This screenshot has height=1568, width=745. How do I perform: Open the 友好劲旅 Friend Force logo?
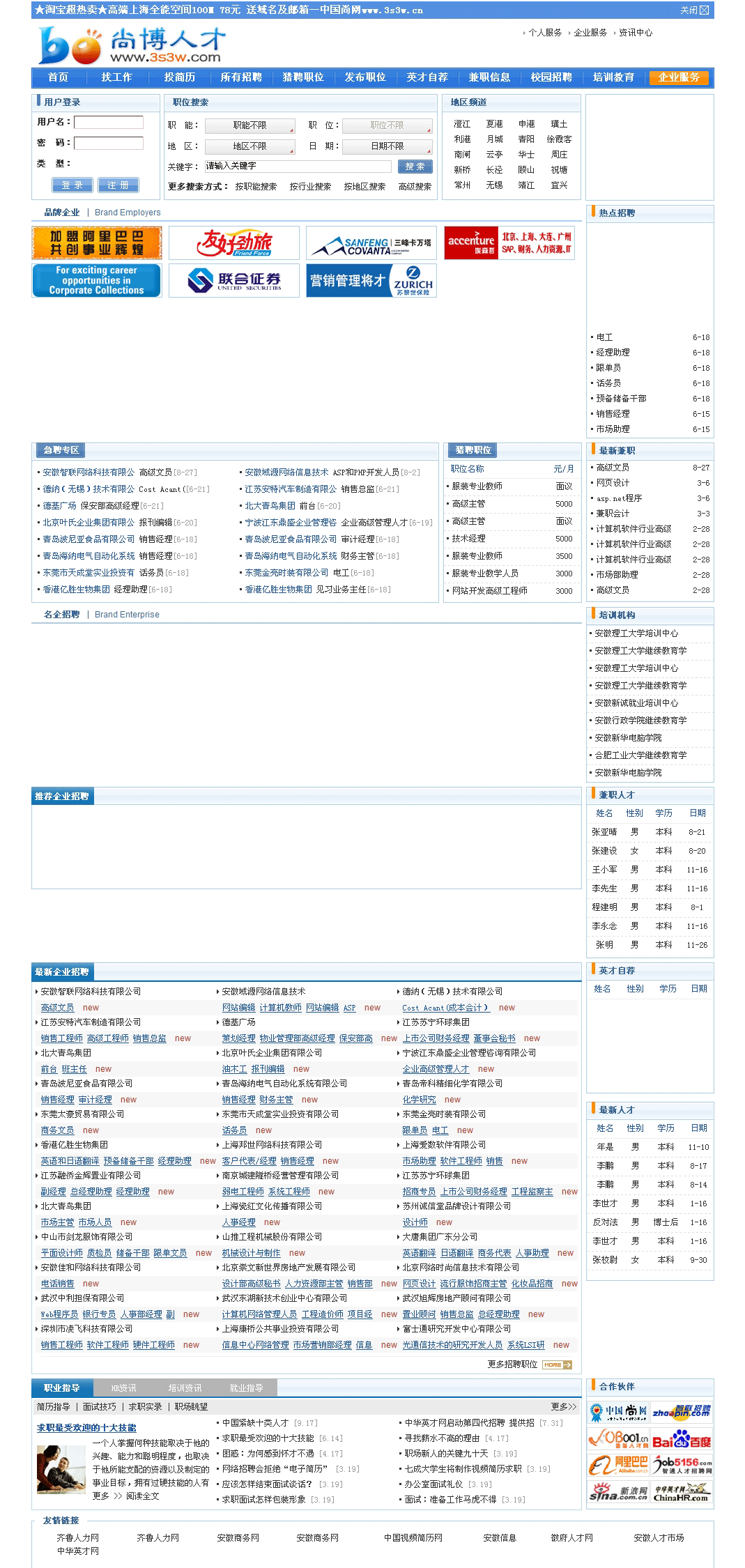pyautogui.click(x=234, y=243)
